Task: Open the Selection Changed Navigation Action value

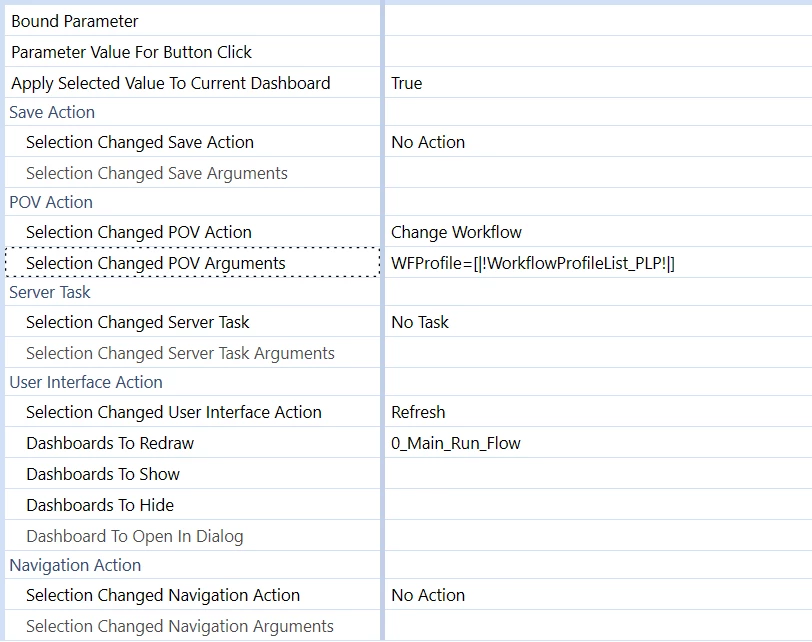Action: [598, 595]
